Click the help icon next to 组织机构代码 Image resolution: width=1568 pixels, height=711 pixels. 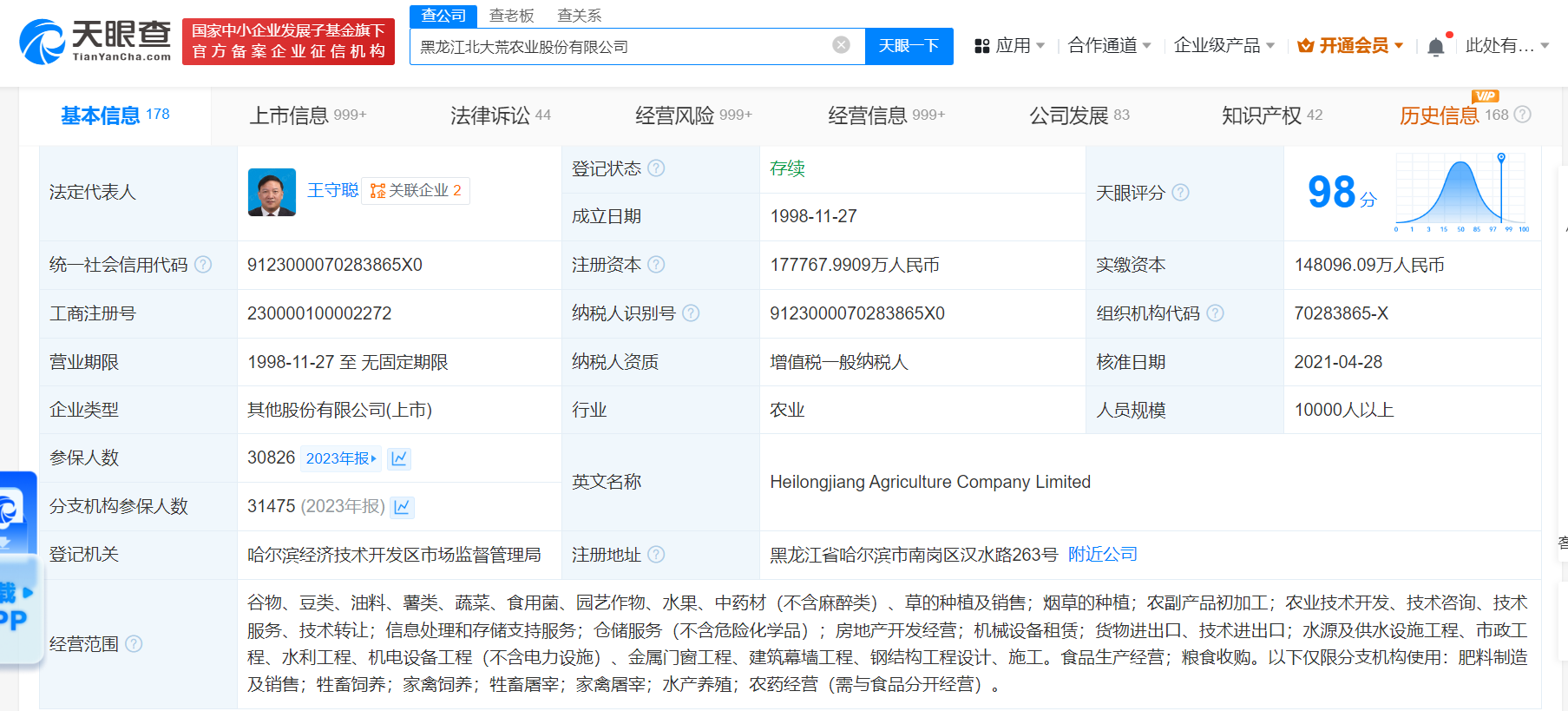coord(1215,313)
